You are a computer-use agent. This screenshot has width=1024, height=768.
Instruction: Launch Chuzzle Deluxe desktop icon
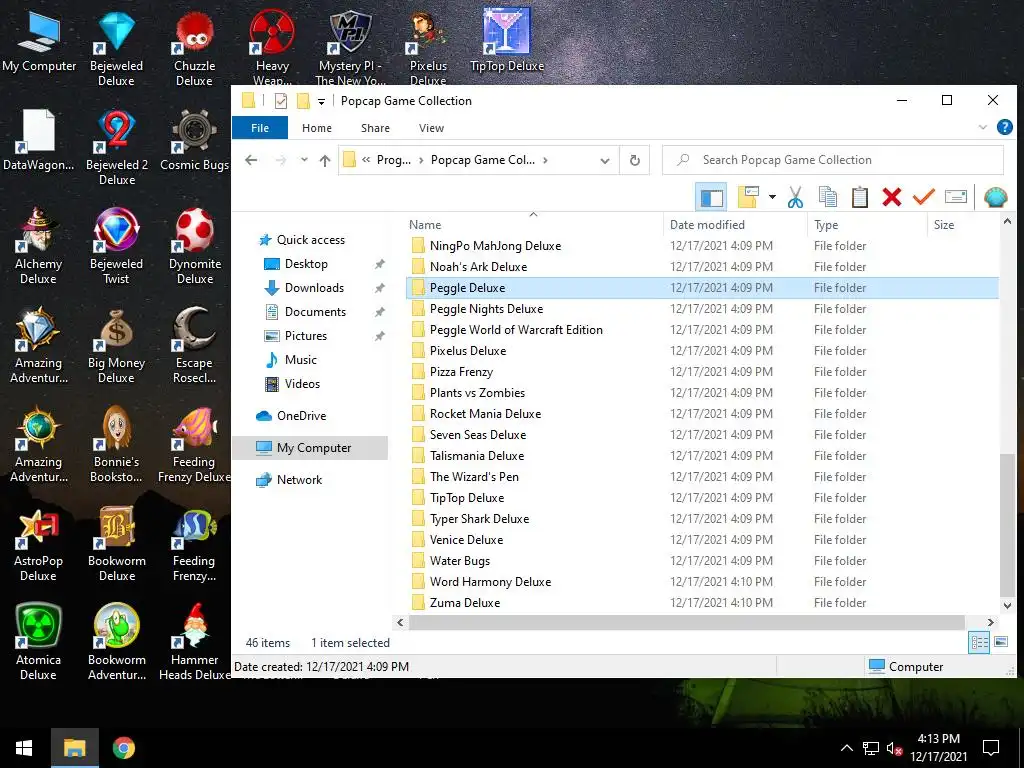[x=194, y=49]
